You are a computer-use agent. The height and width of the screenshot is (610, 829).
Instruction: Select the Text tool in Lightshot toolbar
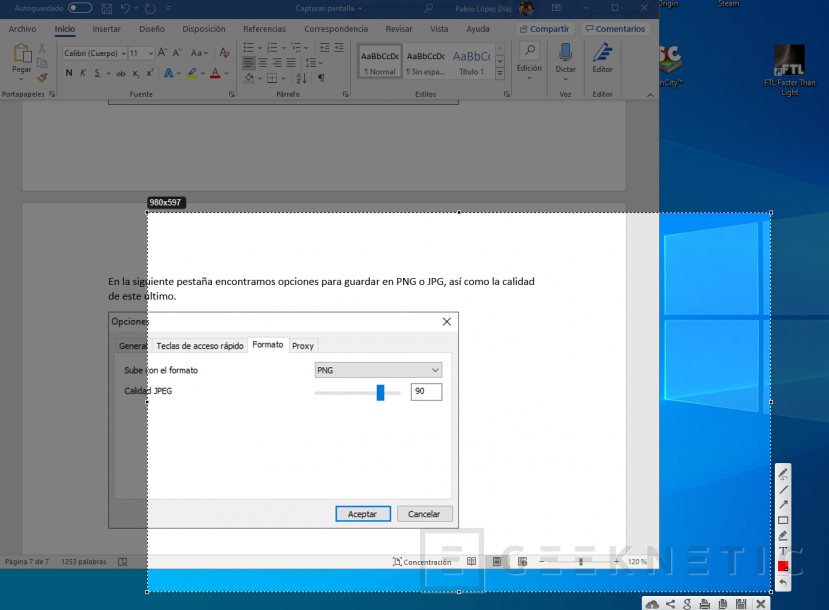coord(783,551)
